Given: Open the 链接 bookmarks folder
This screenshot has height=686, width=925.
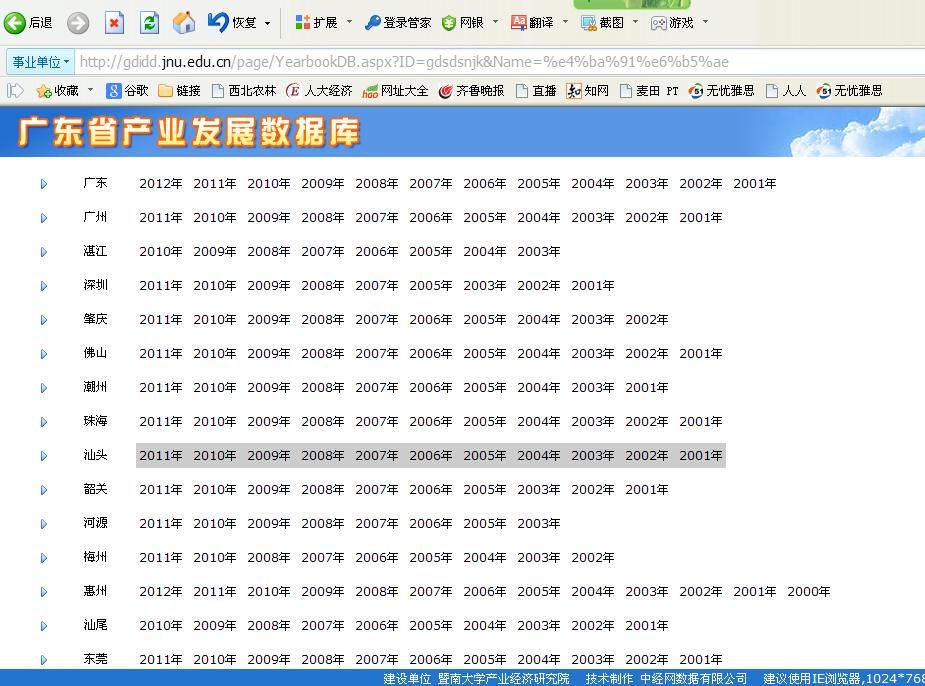Looking at the screenshot, I should [179, 91].
